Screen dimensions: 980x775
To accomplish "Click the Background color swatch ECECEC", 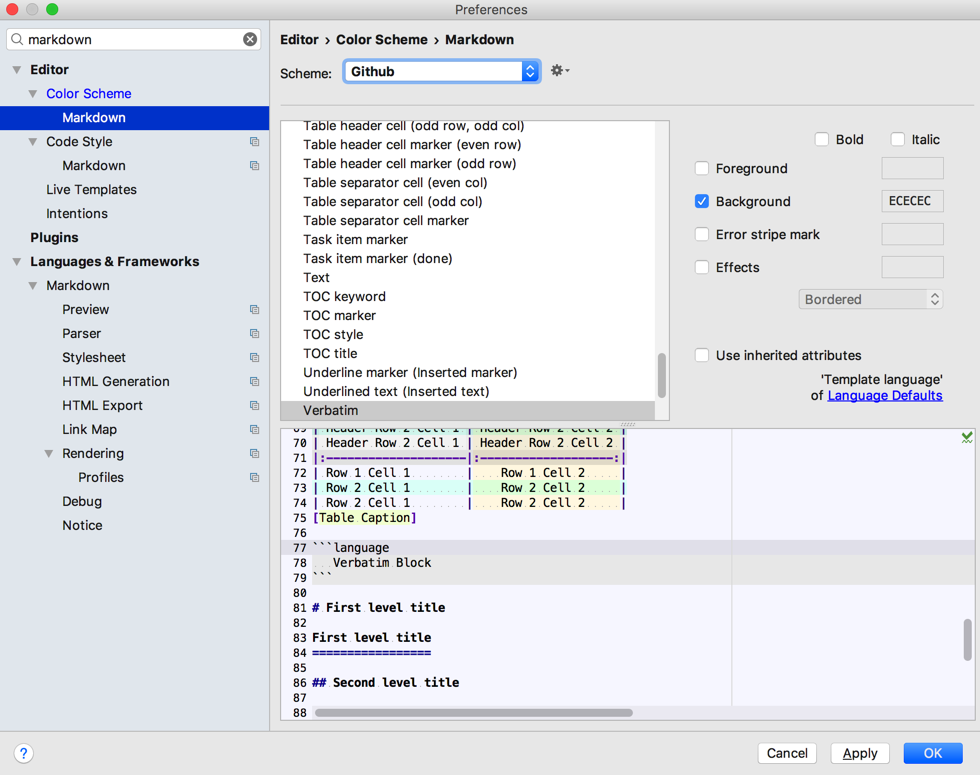I will pos(911,202).
